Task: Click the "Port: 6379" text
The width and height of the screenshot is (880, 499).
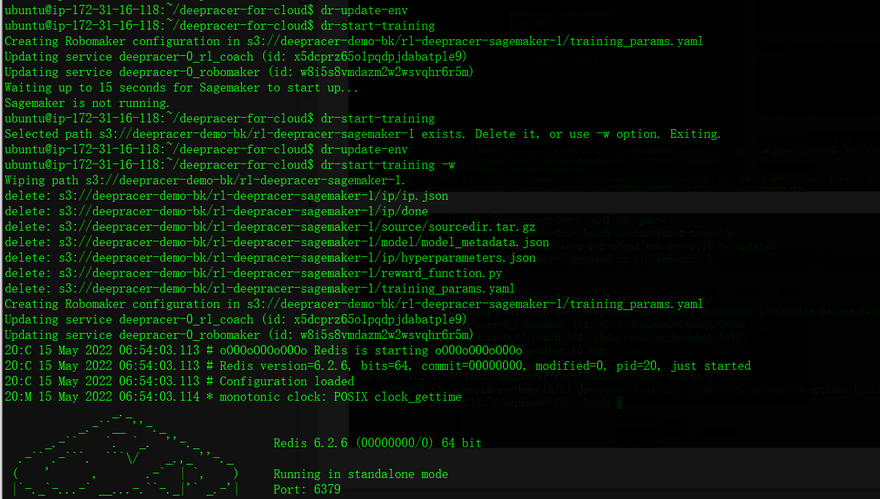Action: (306, 491)
